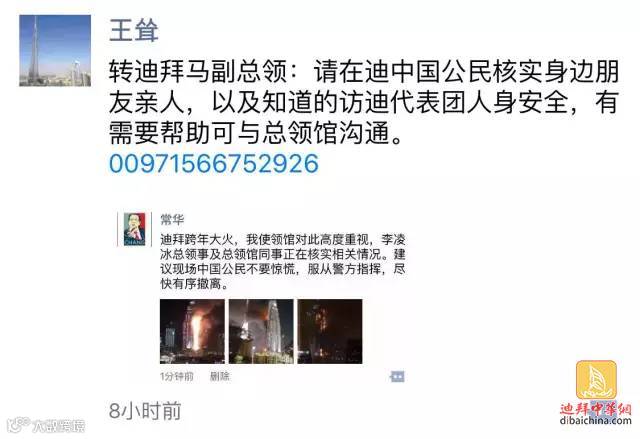Open the comment bubble icon beside 删除
Image resolution: width=640 pixels, height=439 pixels.
pyautogui.click(x=397, y=376)
